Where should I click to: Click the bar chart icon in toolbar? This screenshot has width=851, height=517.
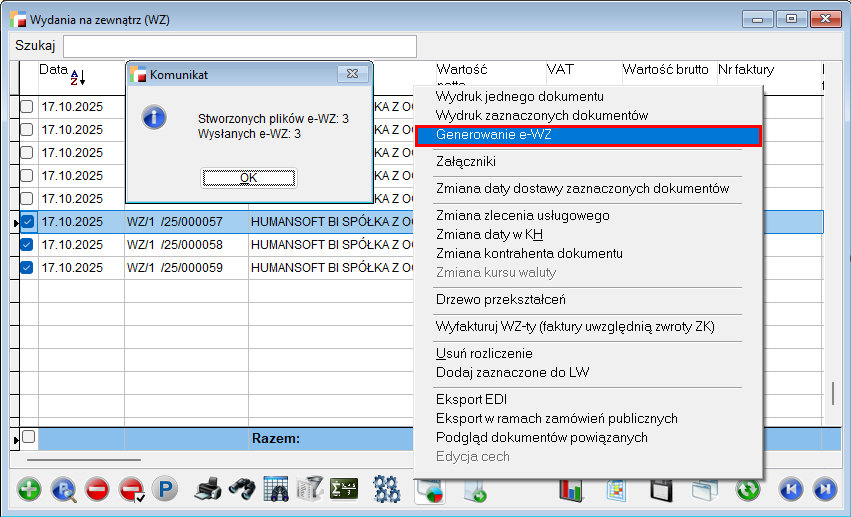click(570, 489)
